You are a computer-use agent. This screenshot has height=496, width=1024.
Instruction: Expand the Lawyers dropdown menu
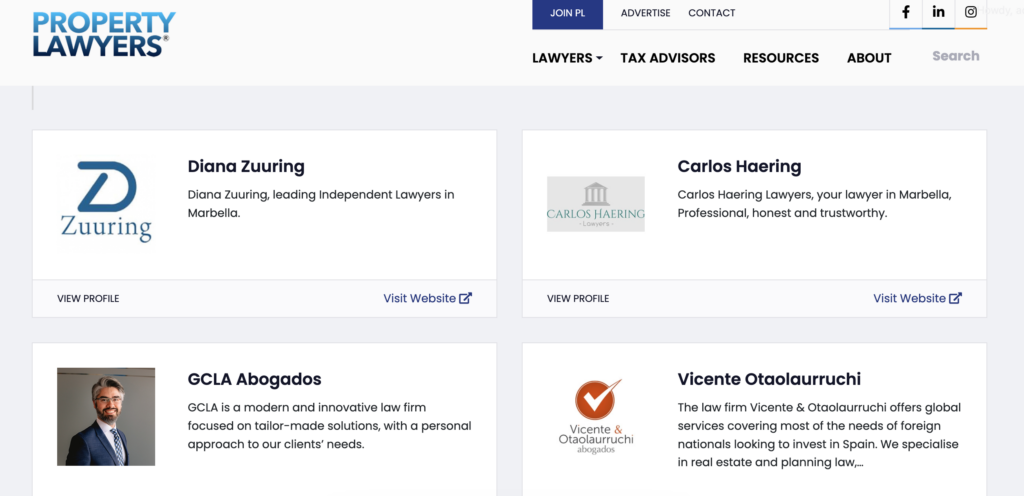(x=567, y=58)
